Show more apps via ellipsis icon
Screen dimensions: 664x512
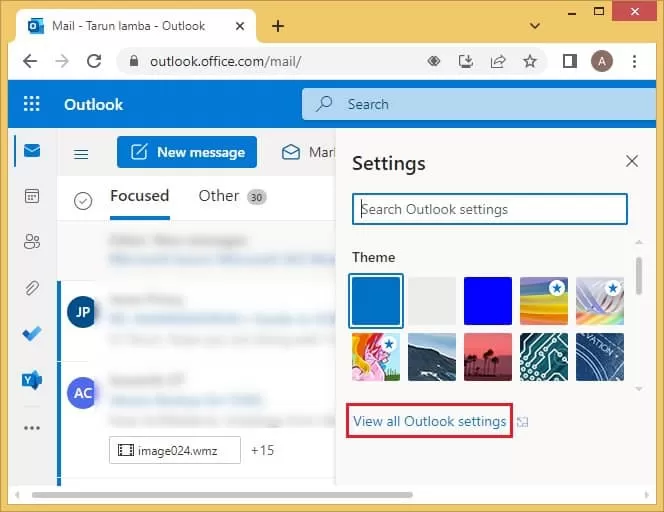[32, 428]
